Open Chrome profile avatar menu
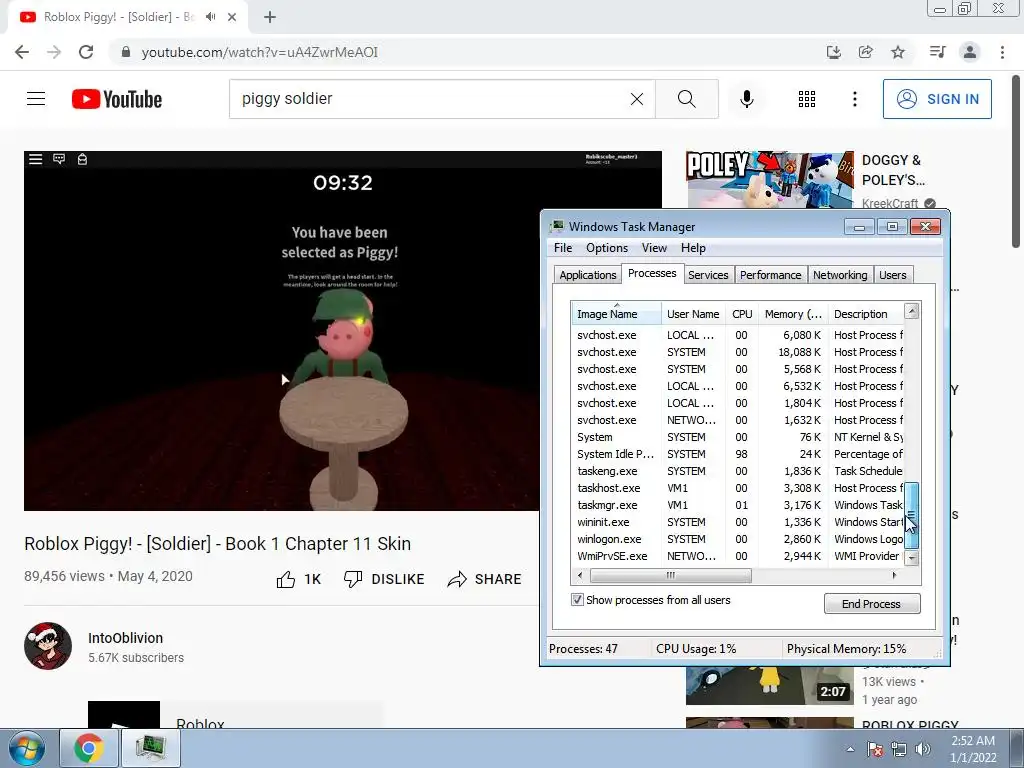Screen dimensions: 1024x768 [970, 52]
